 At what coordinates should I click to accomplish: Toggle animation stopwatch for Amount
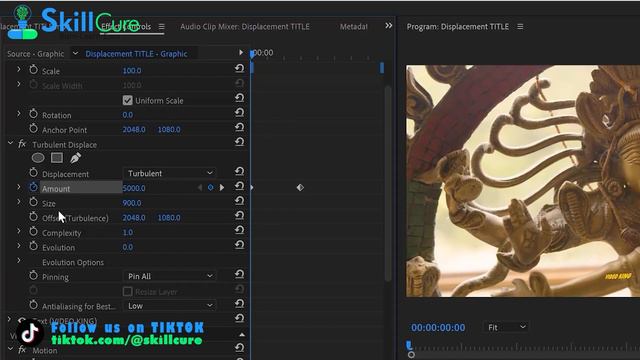33,187
